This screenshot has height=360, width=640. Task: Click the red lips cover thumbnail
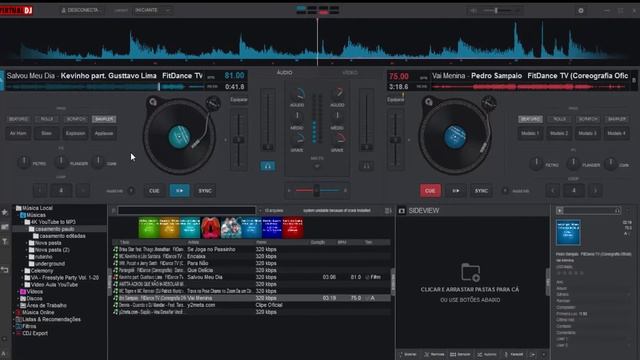point(211,228)
